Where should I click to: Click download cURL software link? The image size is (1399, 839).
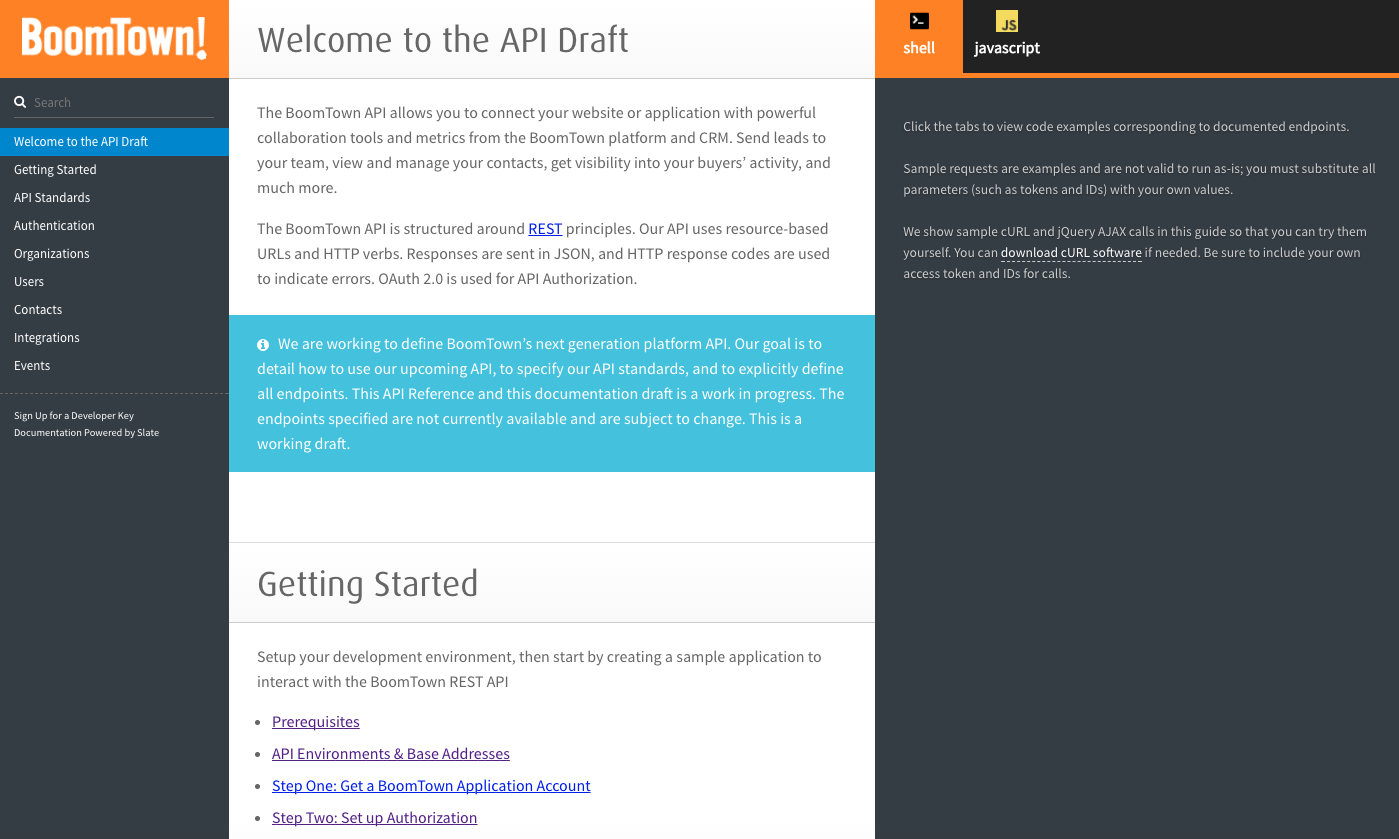tap(1071, 253)
